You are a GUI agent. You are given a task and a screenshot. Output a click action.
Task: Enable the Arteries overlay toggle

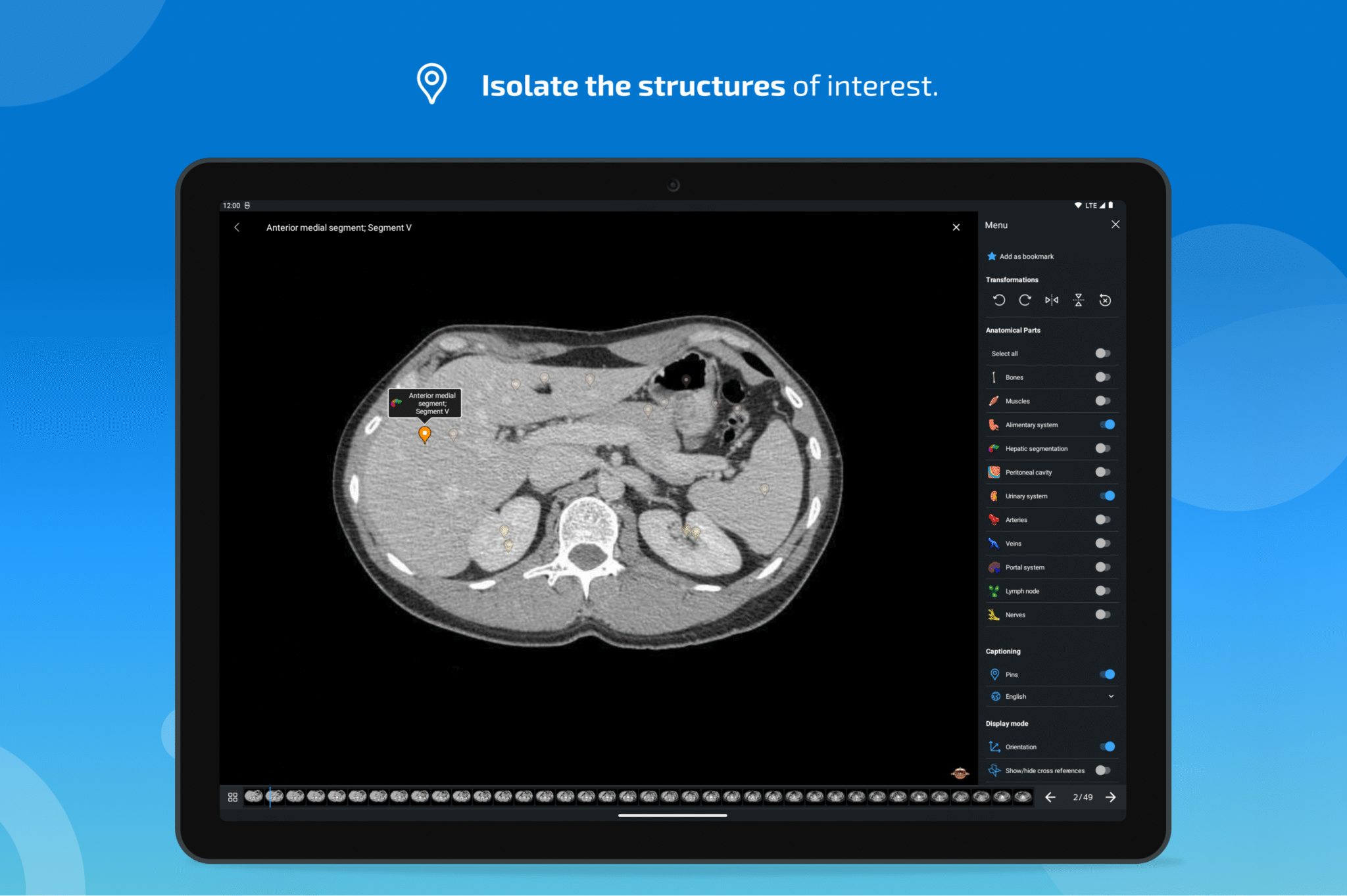click(x=1102, y=519)
